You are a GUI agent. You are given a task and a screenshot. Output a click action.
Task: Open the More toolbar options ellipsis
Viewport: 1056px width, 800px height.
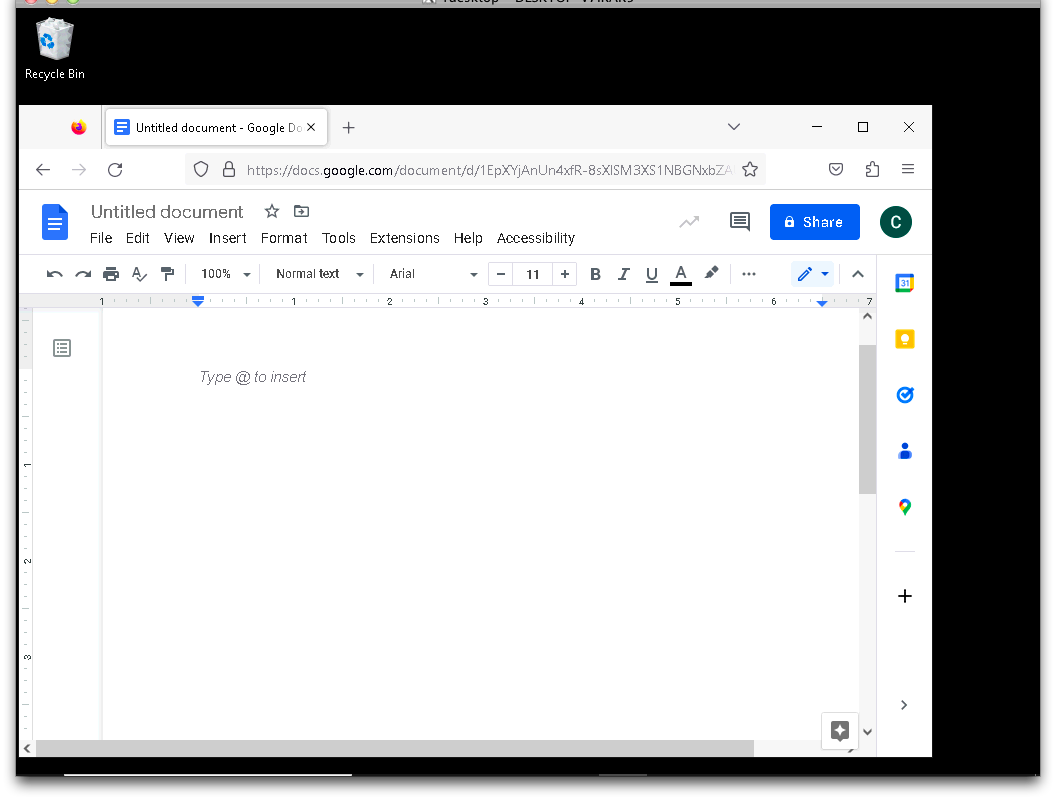tap(749, 274)
